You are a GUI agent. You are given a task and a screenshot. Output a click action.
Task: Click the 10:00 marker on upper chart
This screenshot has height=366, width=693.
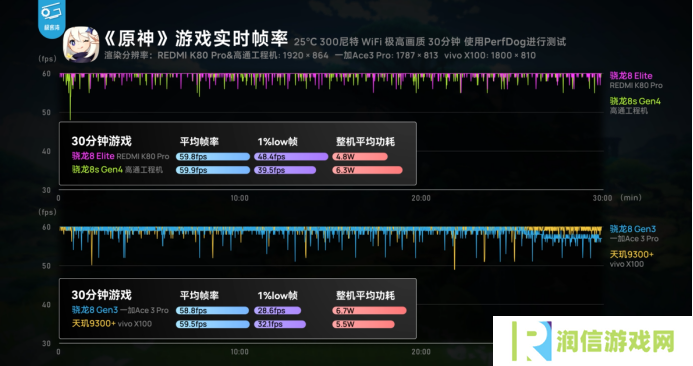pos(239,198)
